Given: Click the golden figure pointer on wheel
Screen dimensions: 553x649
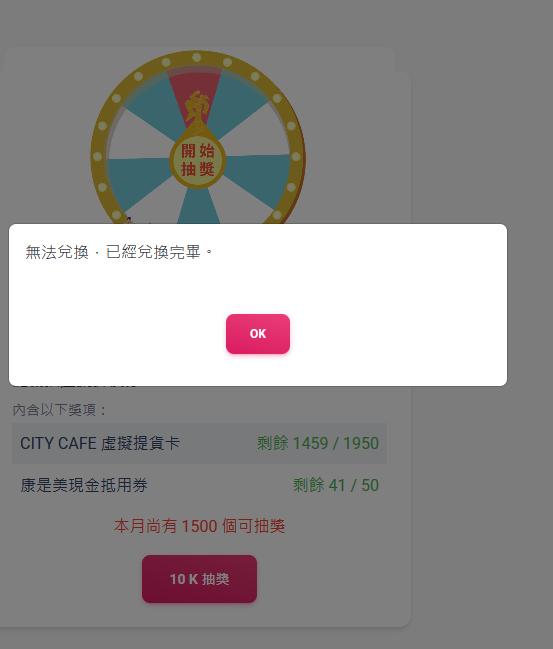Looking at the screenshot, I should coord(197,108).
